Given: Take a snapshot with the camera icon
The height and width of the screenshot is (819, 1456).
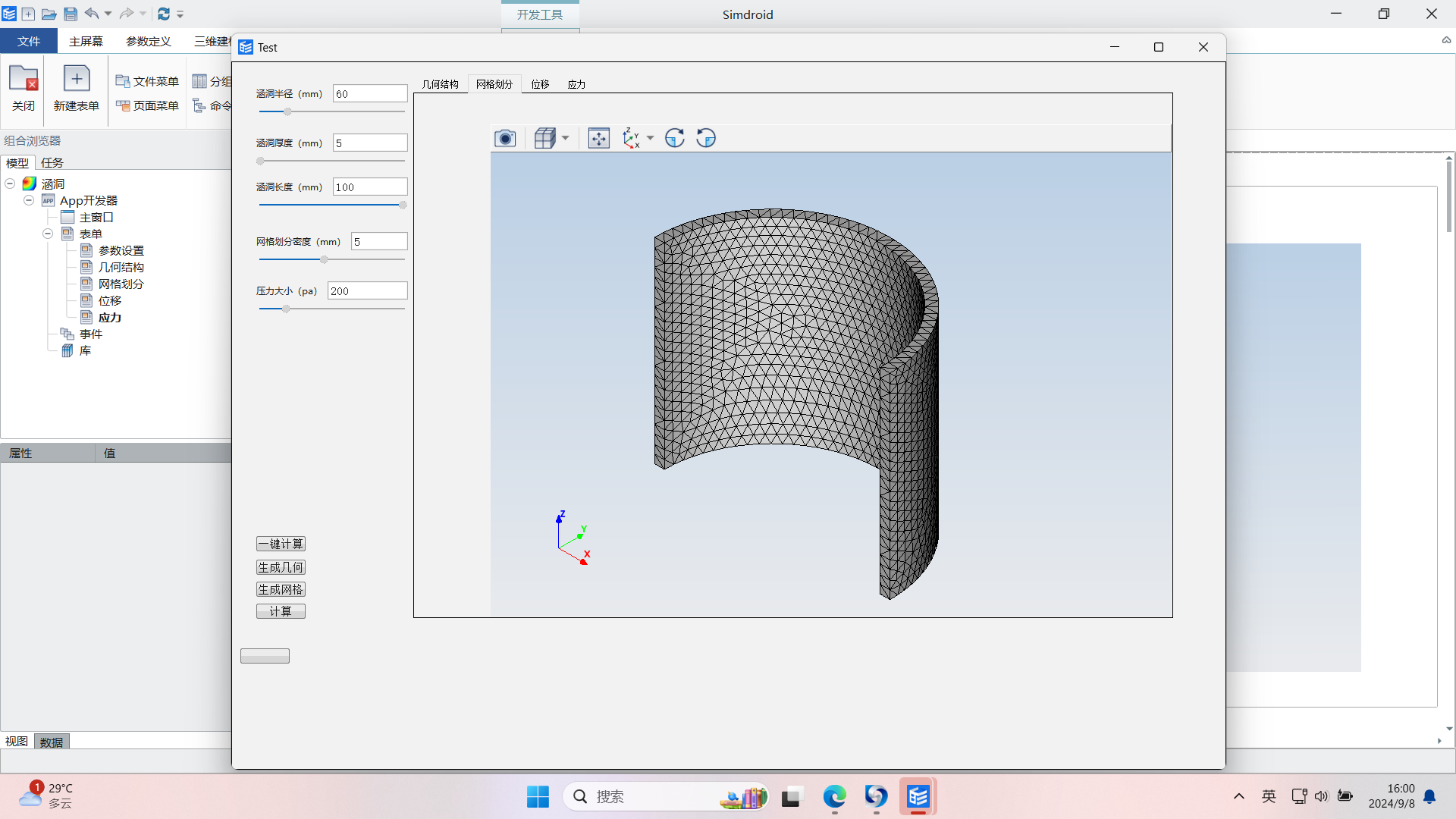Looking at the screenshot, I should pyautogui.click(x=505, y=138).
